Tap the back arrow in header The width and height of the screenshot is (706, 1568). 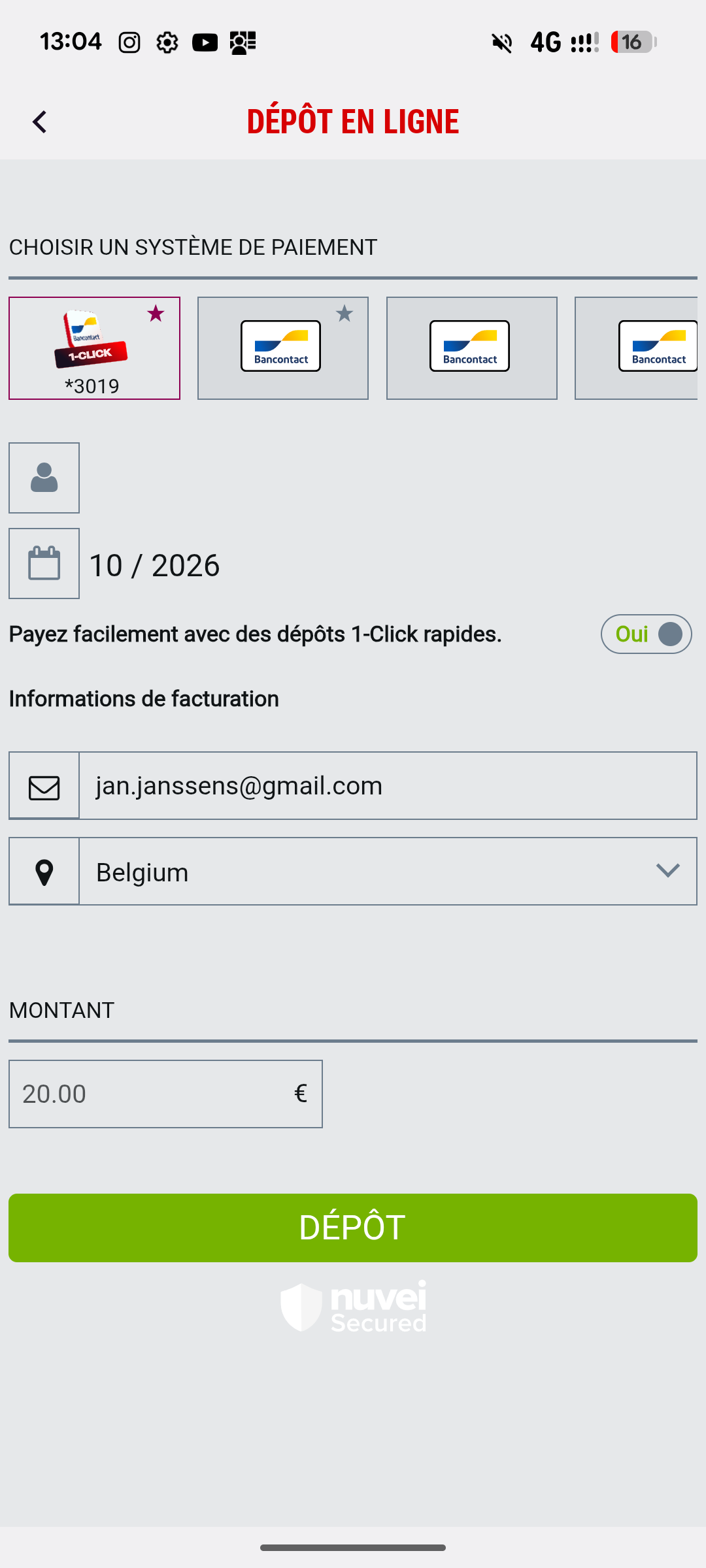[x=40, y=122]
